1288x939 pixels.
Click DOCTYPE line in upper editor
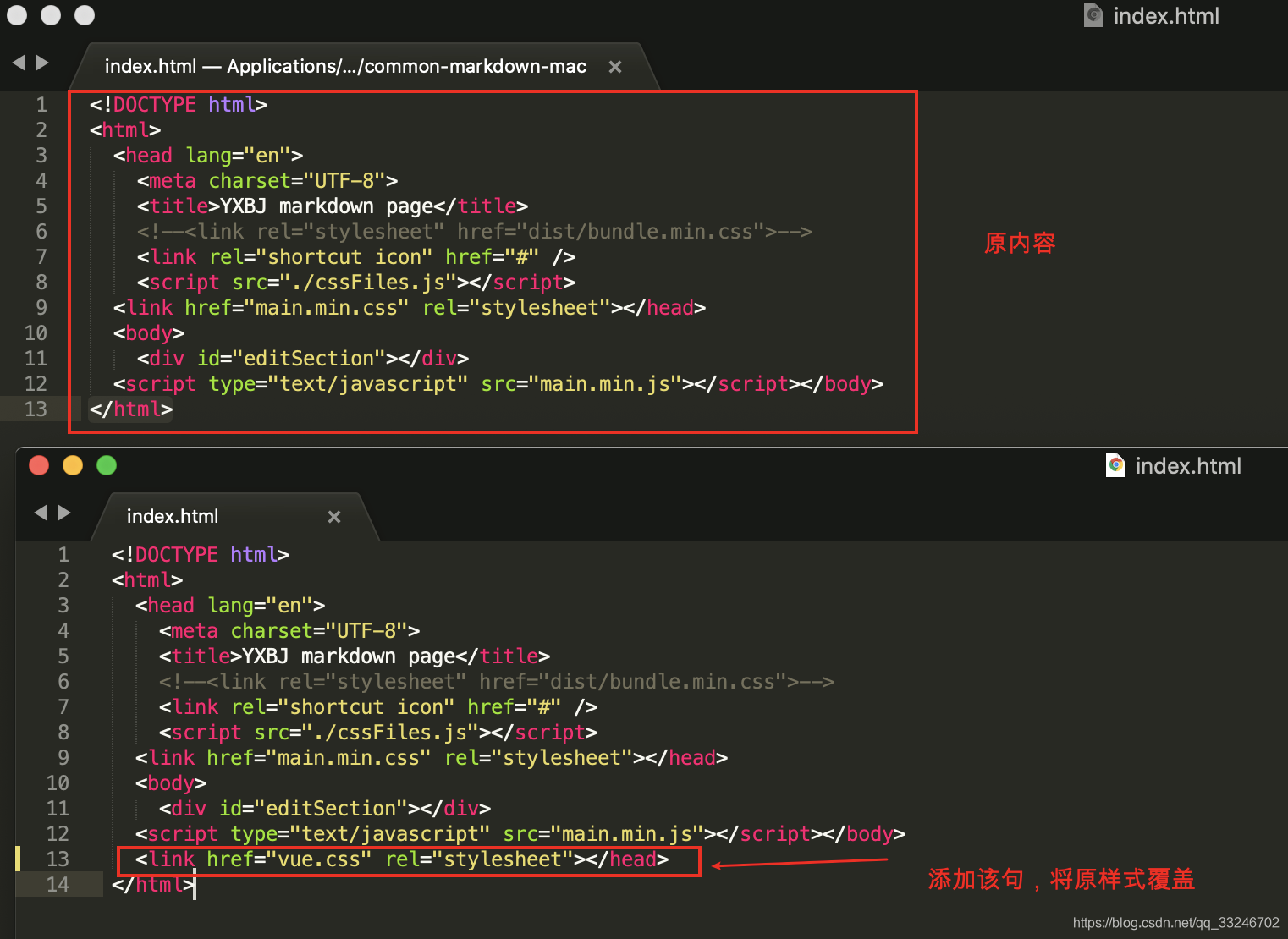(x=179, y=105)
